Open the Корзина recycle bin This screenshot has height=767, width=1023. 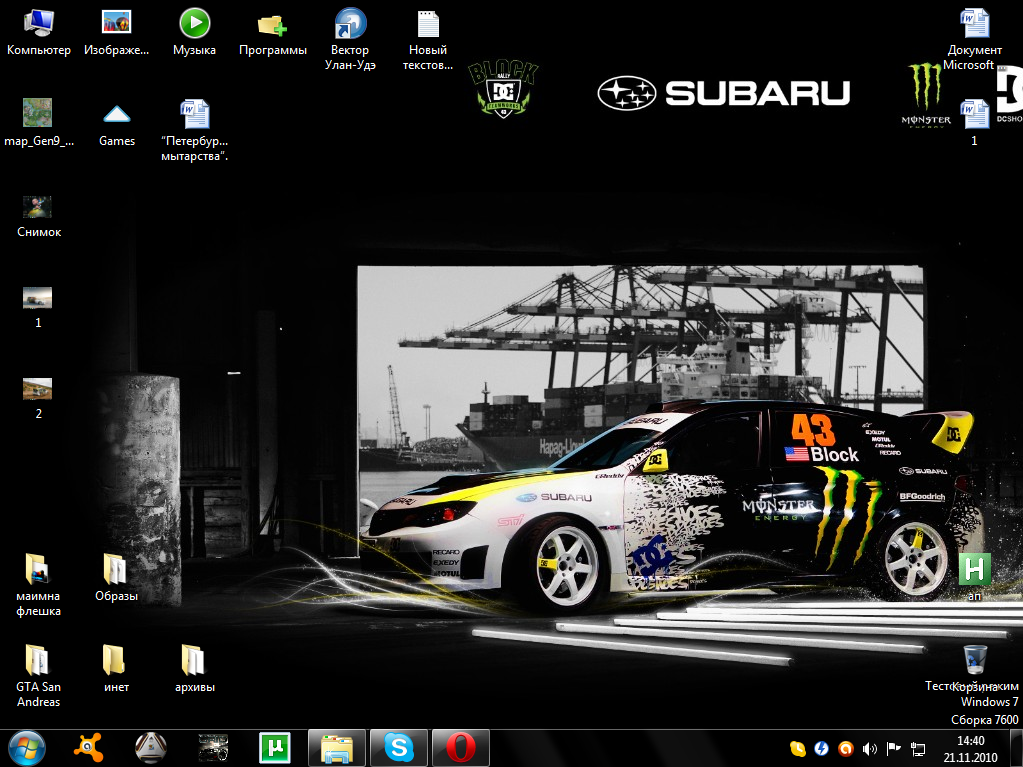tap(975, 660)
